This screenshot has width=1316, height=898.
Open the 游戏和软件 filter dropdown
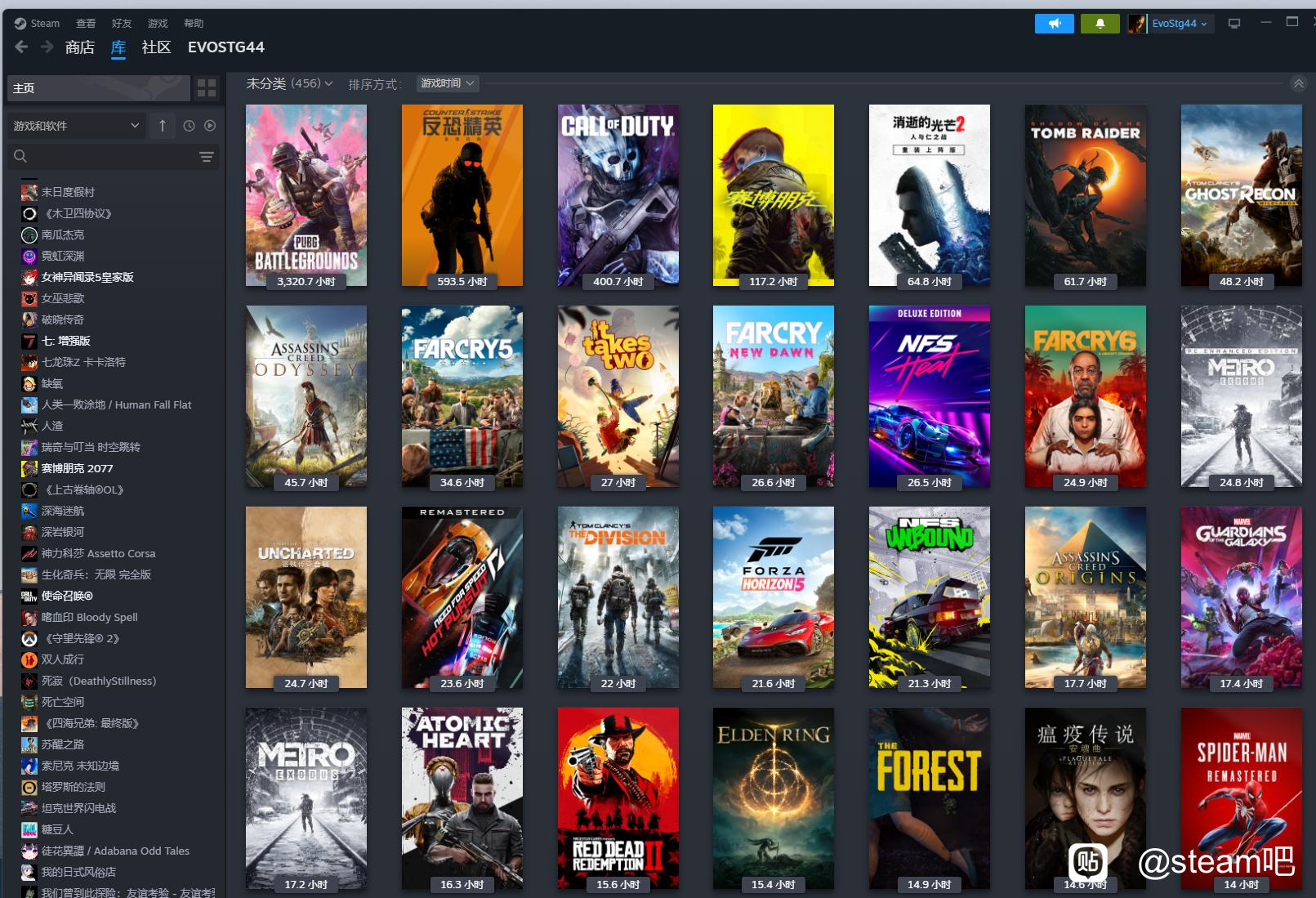tap(77, 126)
